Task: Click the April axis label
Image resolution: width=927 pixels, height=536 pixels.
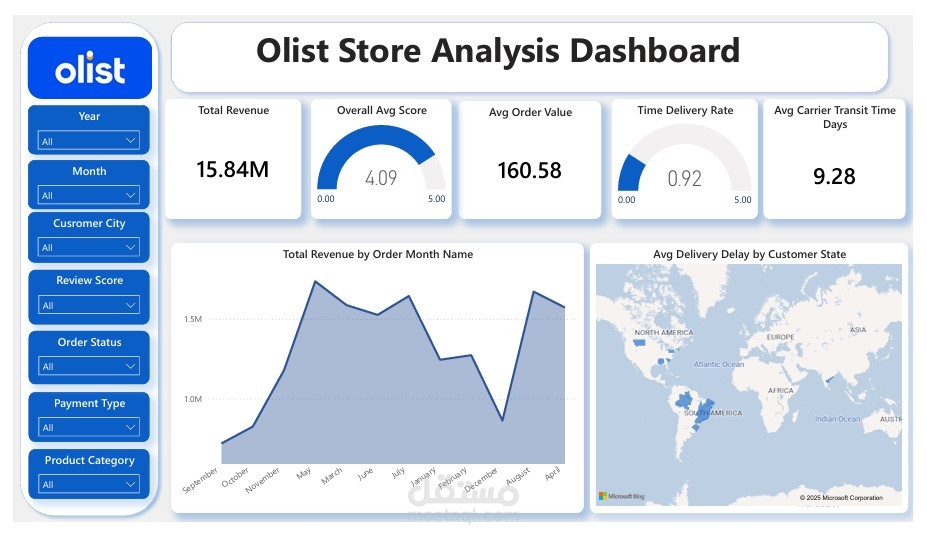Action: [552, 473]
